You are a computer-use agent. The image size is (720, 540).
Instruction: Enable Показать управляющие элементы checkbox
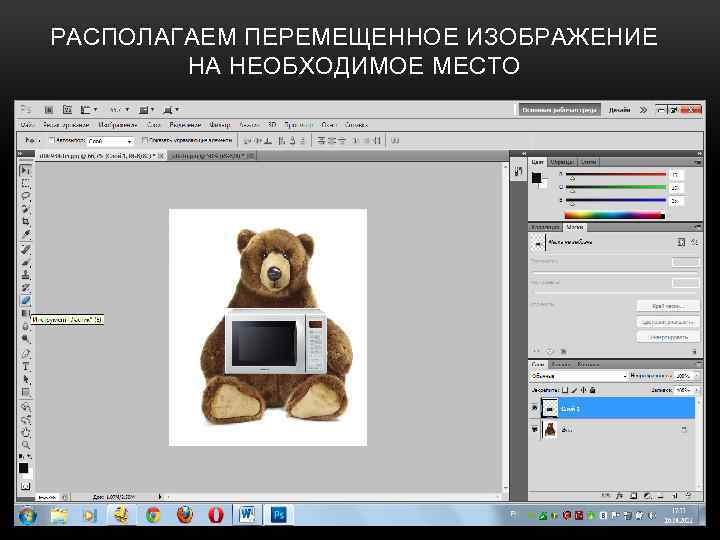(x=145, y=140)
